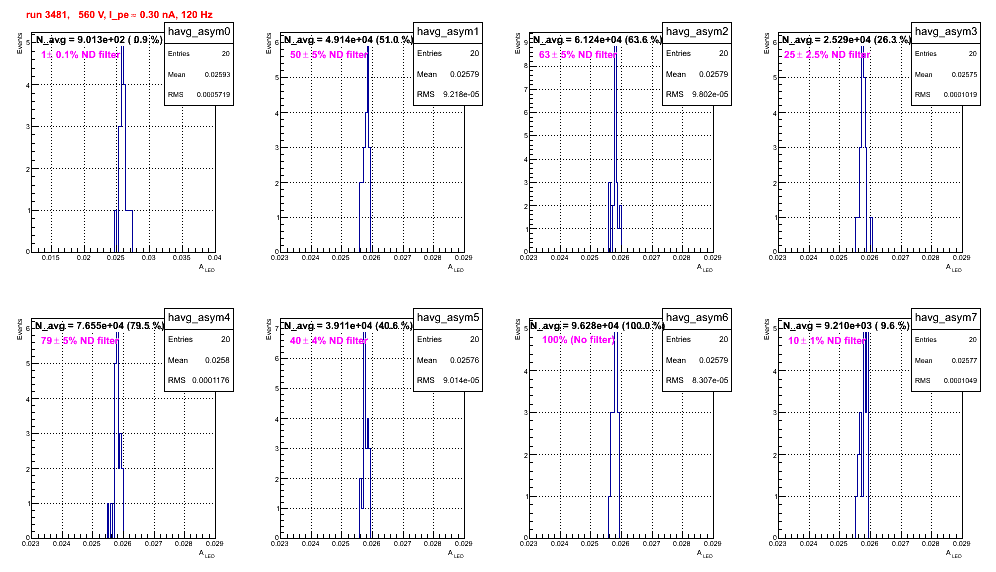Screen dimensions: 996x572
Task: Click the RMS value 9.218e-05
Action: (x=461, y=94)
